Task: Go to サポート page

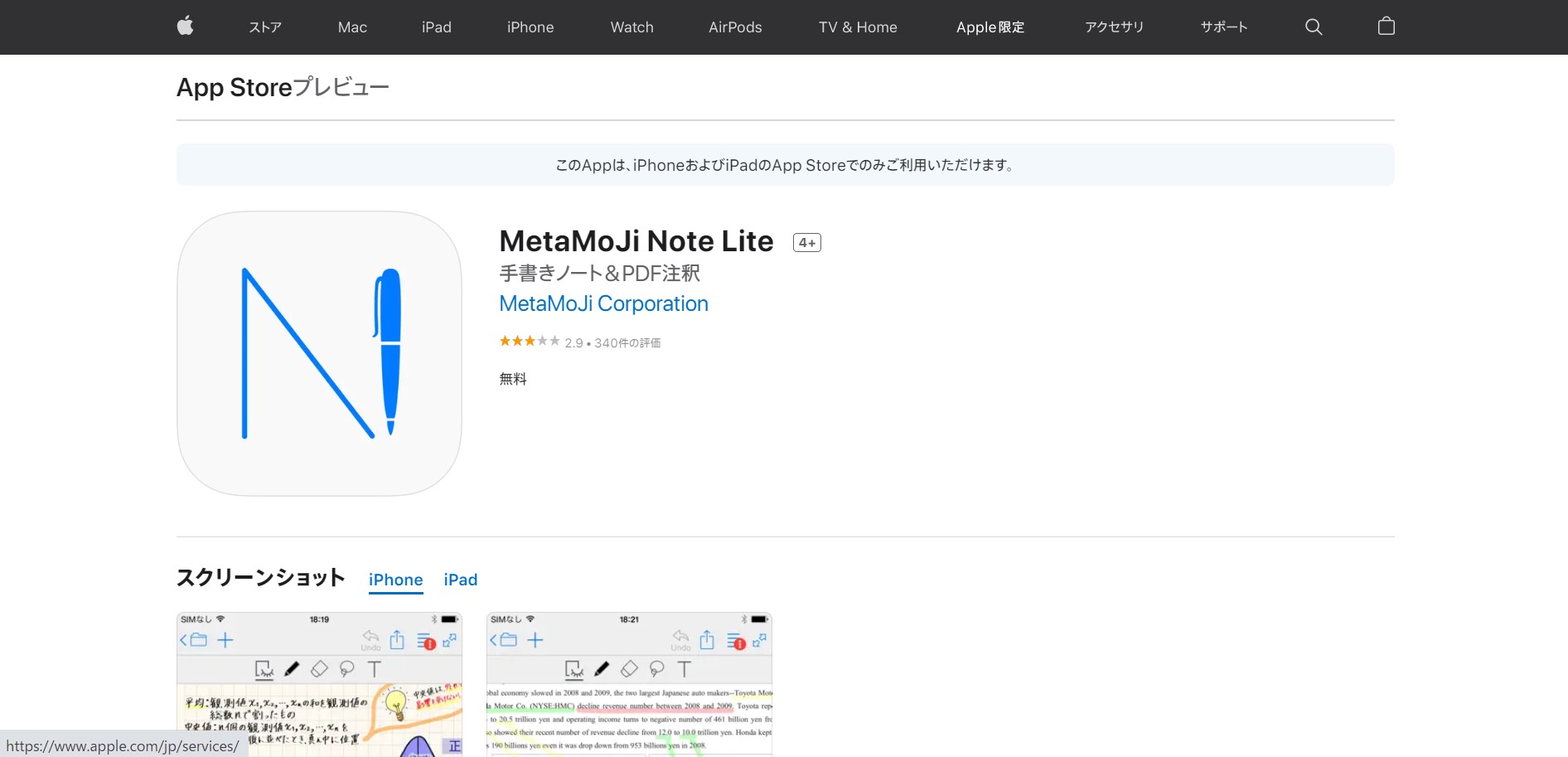Action: point(1223,27)
